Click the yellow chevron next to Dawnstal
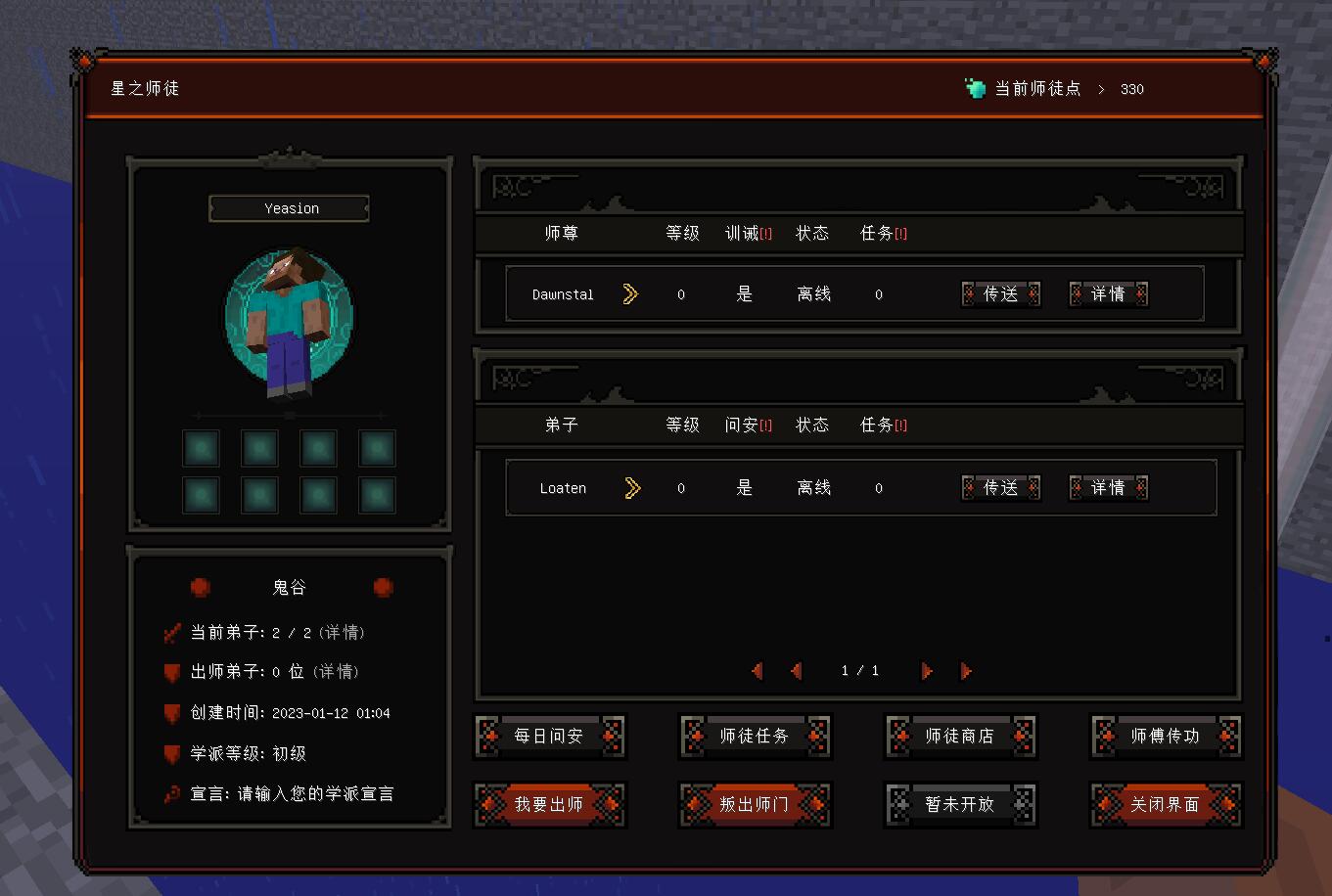This screenshot has width=1332, height=896. point(630,294)
